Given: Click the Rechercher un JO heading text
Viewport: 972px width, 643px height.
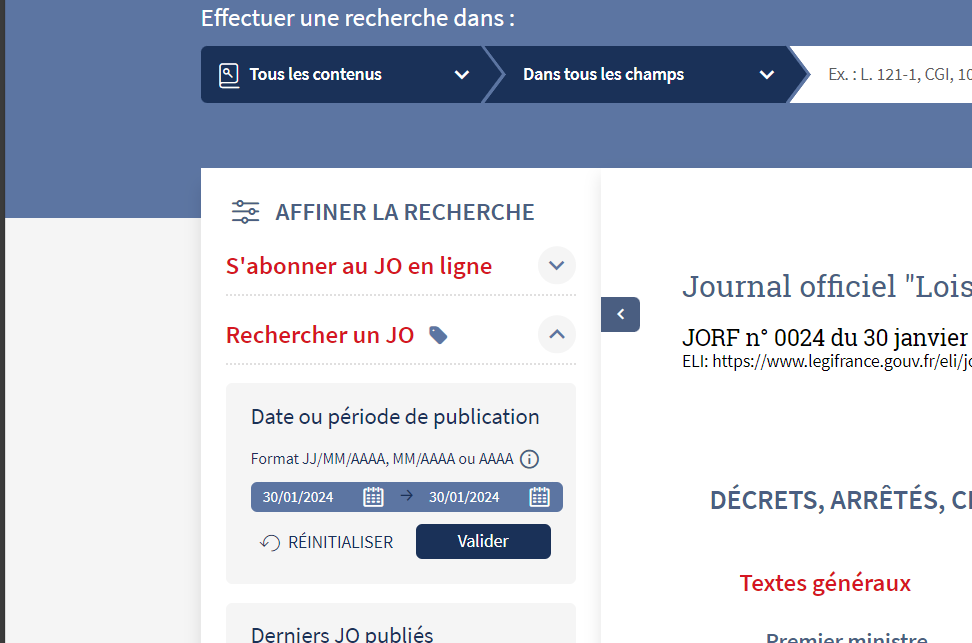Looking at the screenshot, I should pos(320,335).
